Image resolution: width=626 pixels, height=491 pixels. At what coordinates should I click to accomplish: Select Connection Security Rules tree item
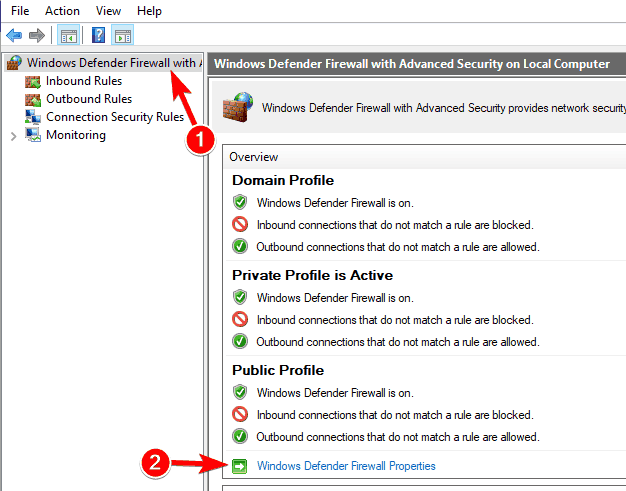coord(115,117)
